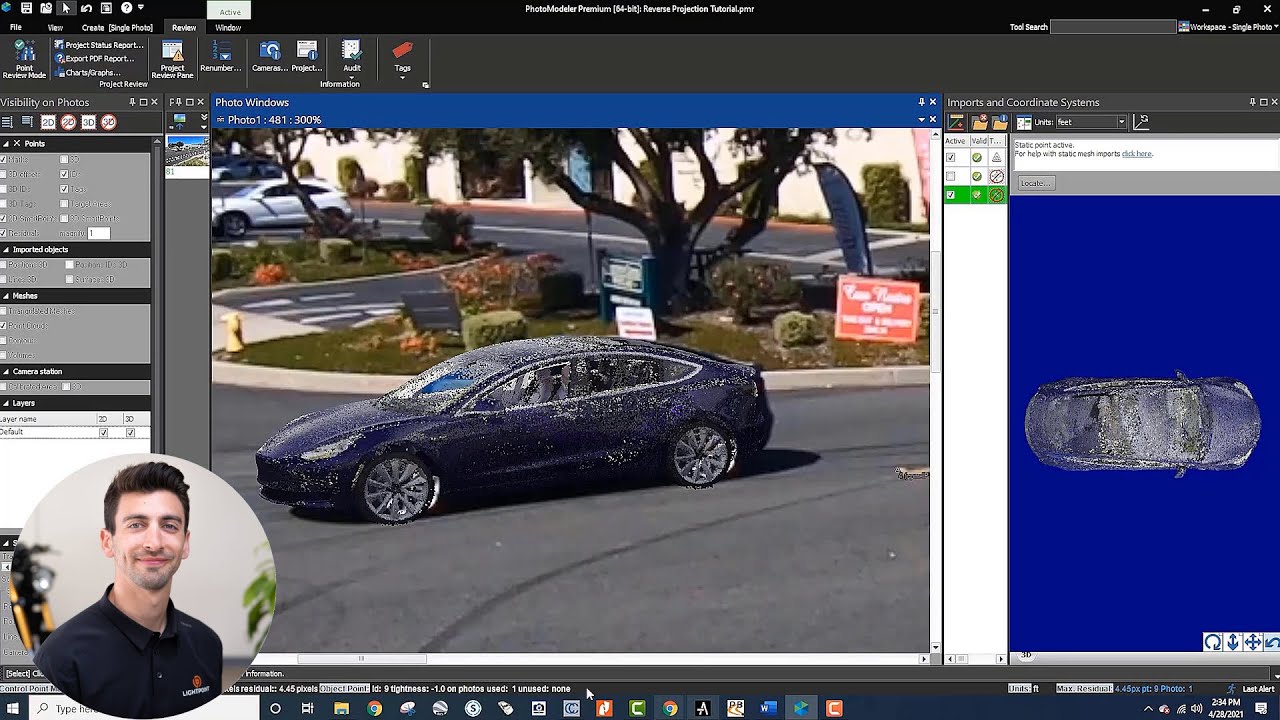
Task: Enable Point Review Mode
Action: click(23, 60)
